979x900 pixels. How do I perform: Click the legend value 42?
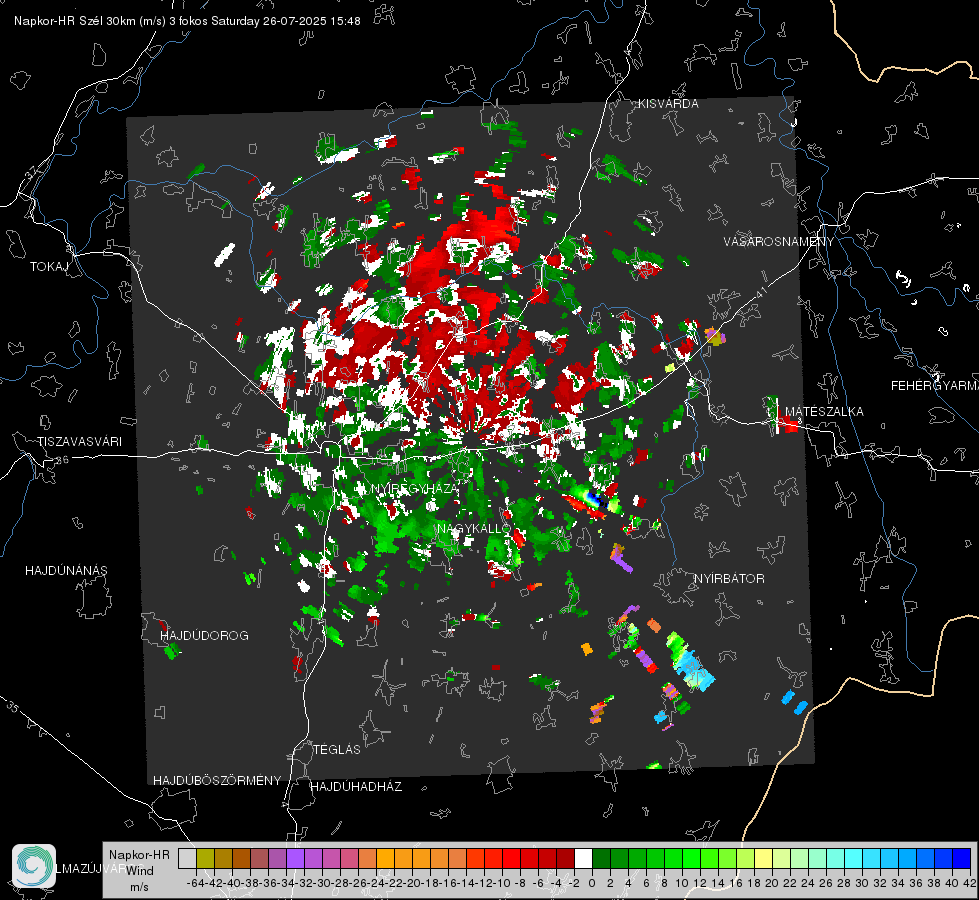coord(970,883)
